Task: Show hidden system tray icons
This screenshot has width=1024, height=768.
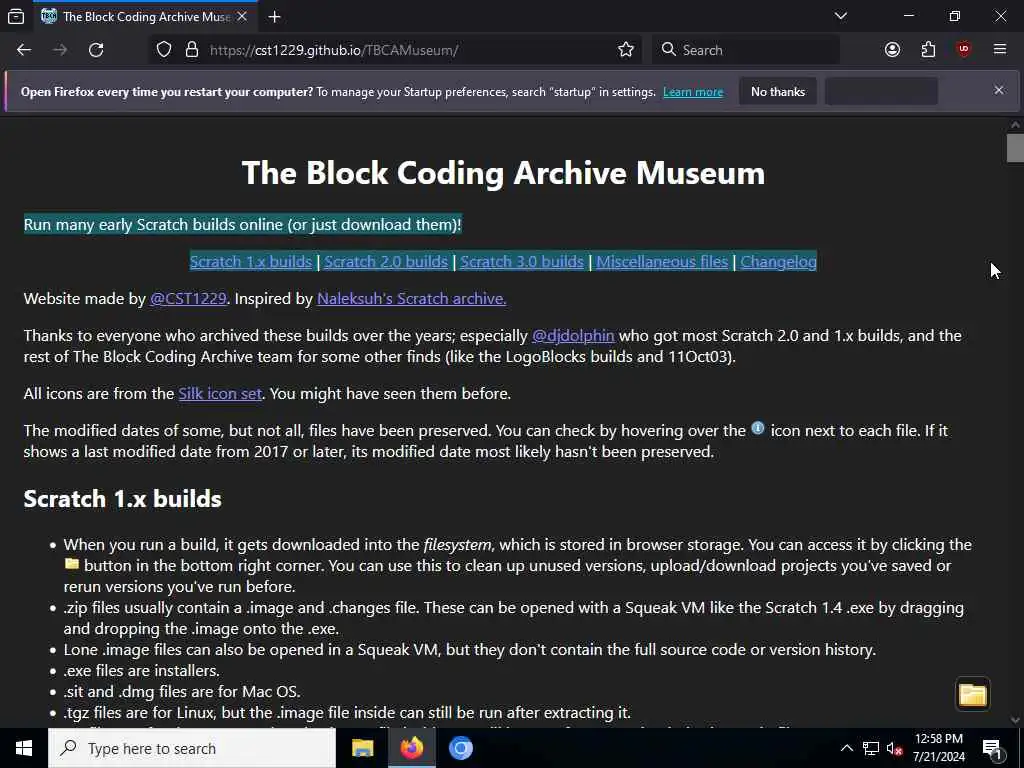Action: pyautogui.click(x=846, y=748)
